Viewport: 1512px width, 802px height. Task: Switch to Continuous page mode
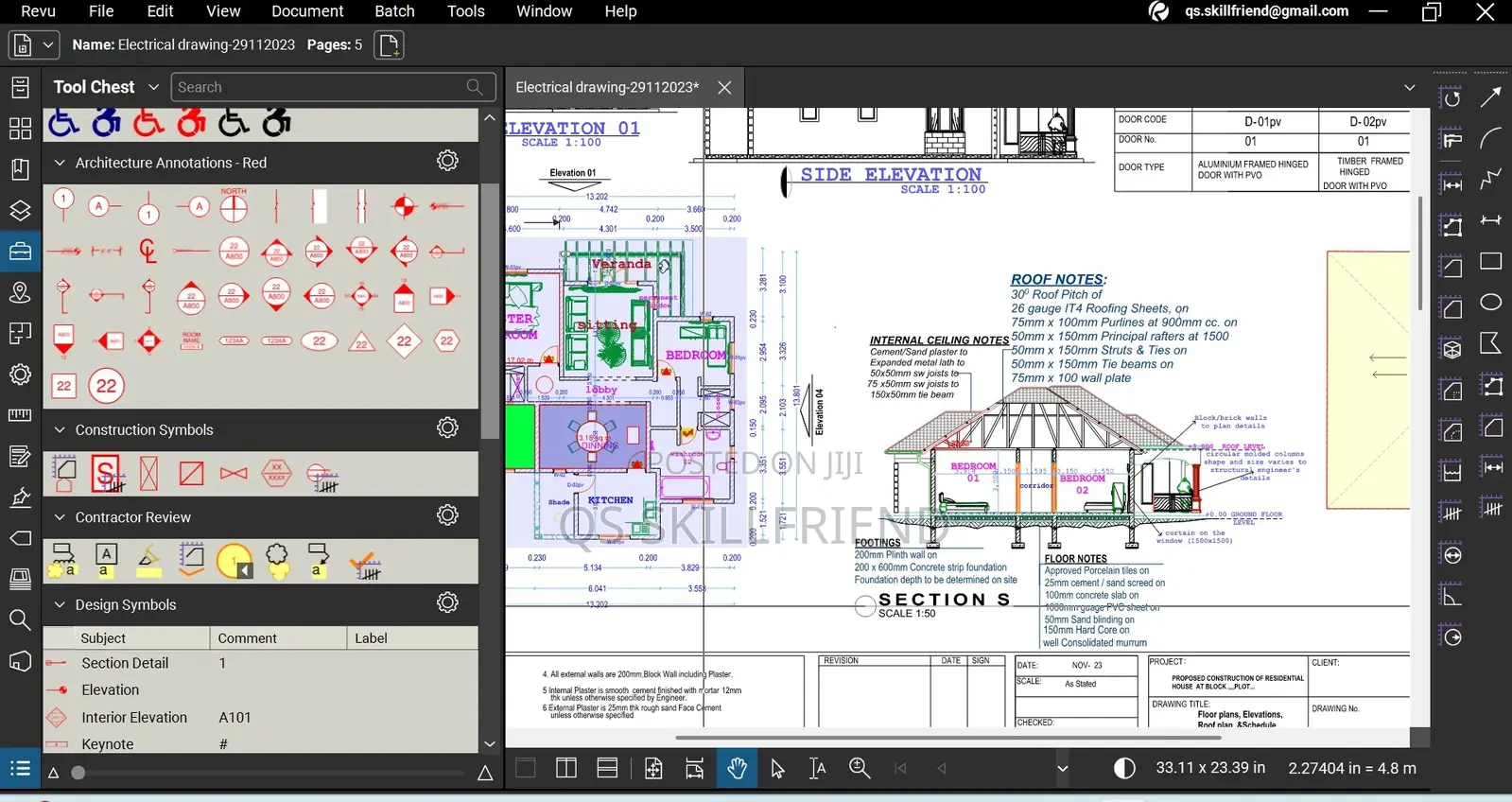coord(607,768)
